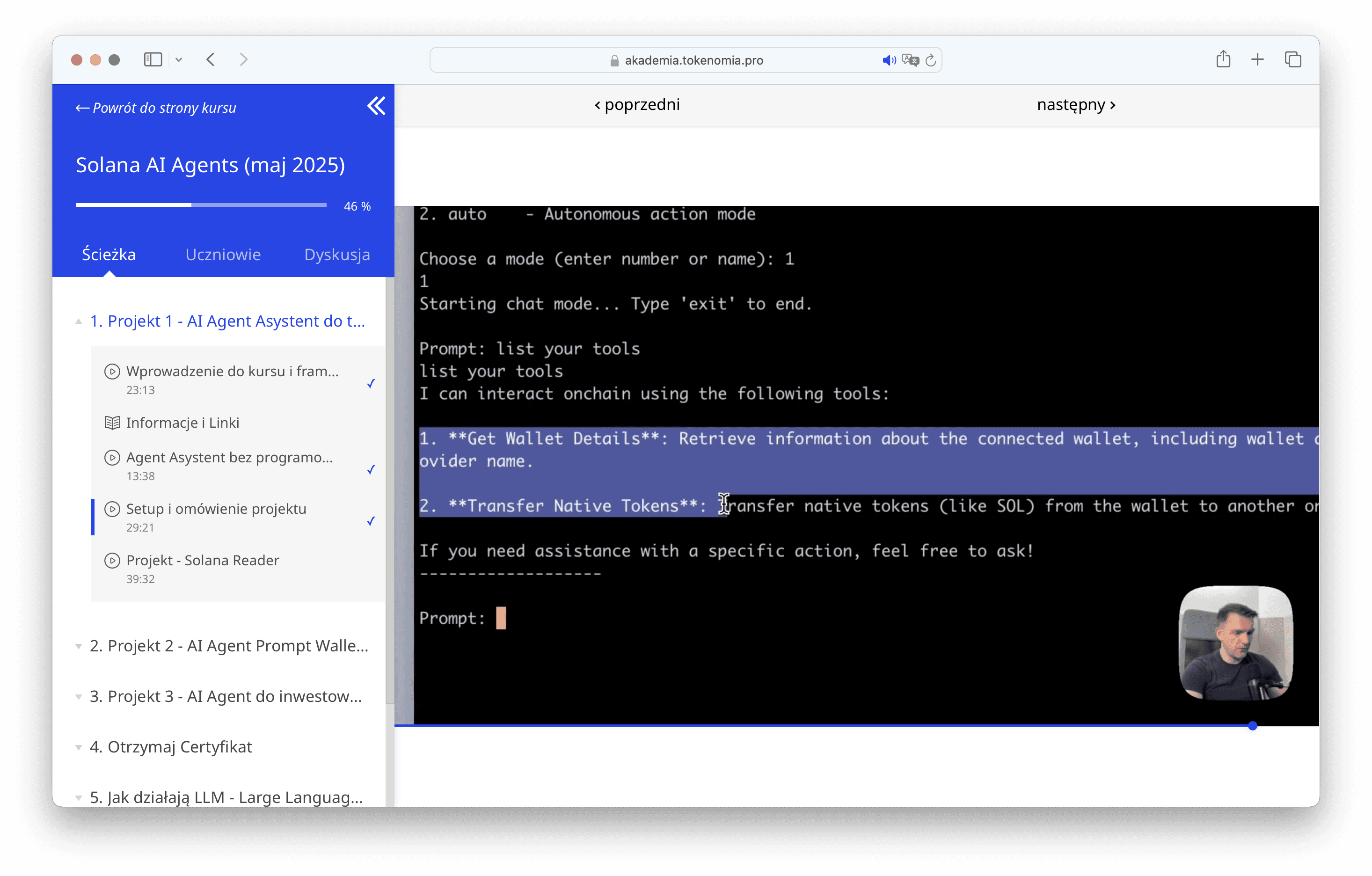Click the site lock icon in address bar
The height and width of the screenshot is (876, 1372).
(x=614, y=60)
